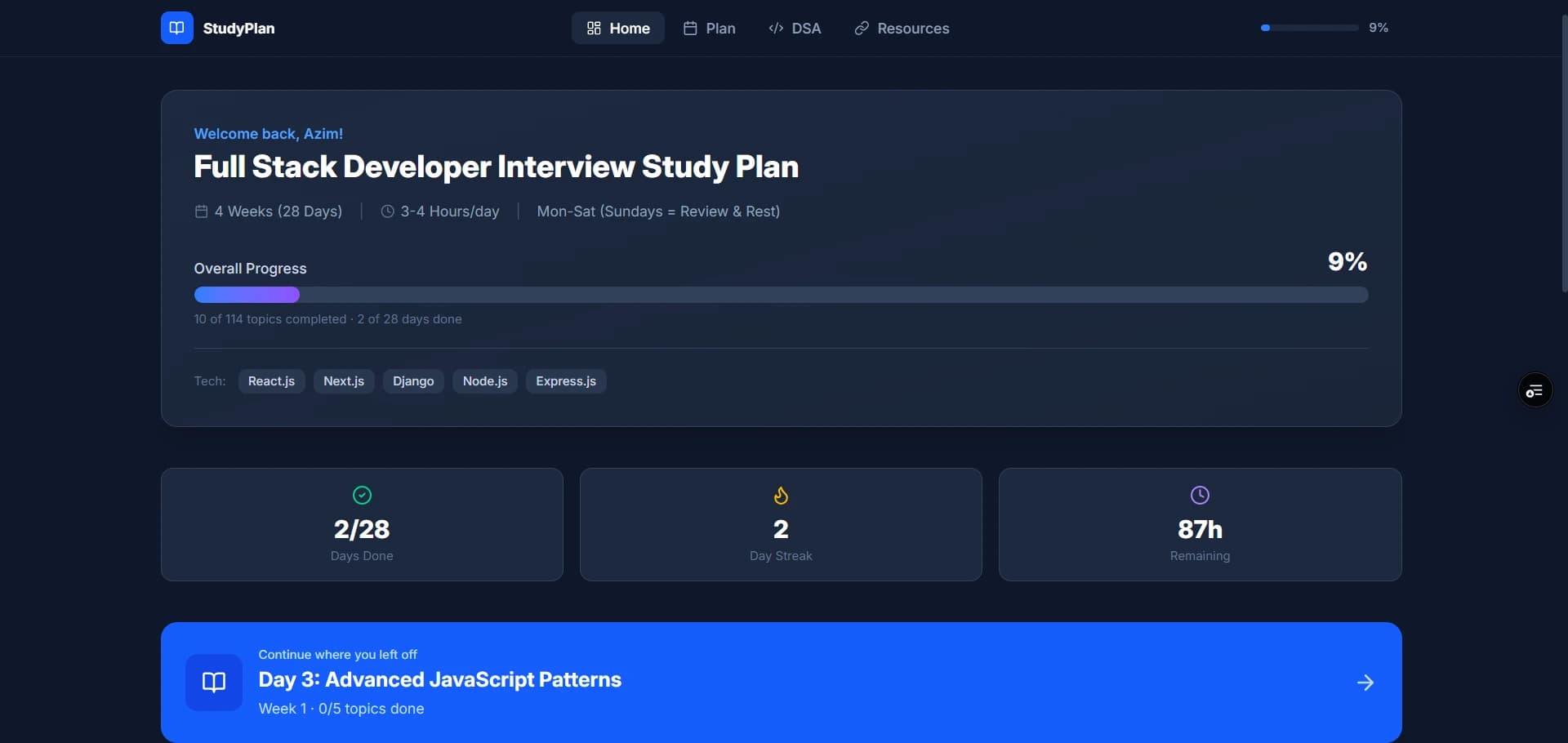Click the clock icon beside 3-4 Hours/day
1568x743 pixels.
point(388,211)
